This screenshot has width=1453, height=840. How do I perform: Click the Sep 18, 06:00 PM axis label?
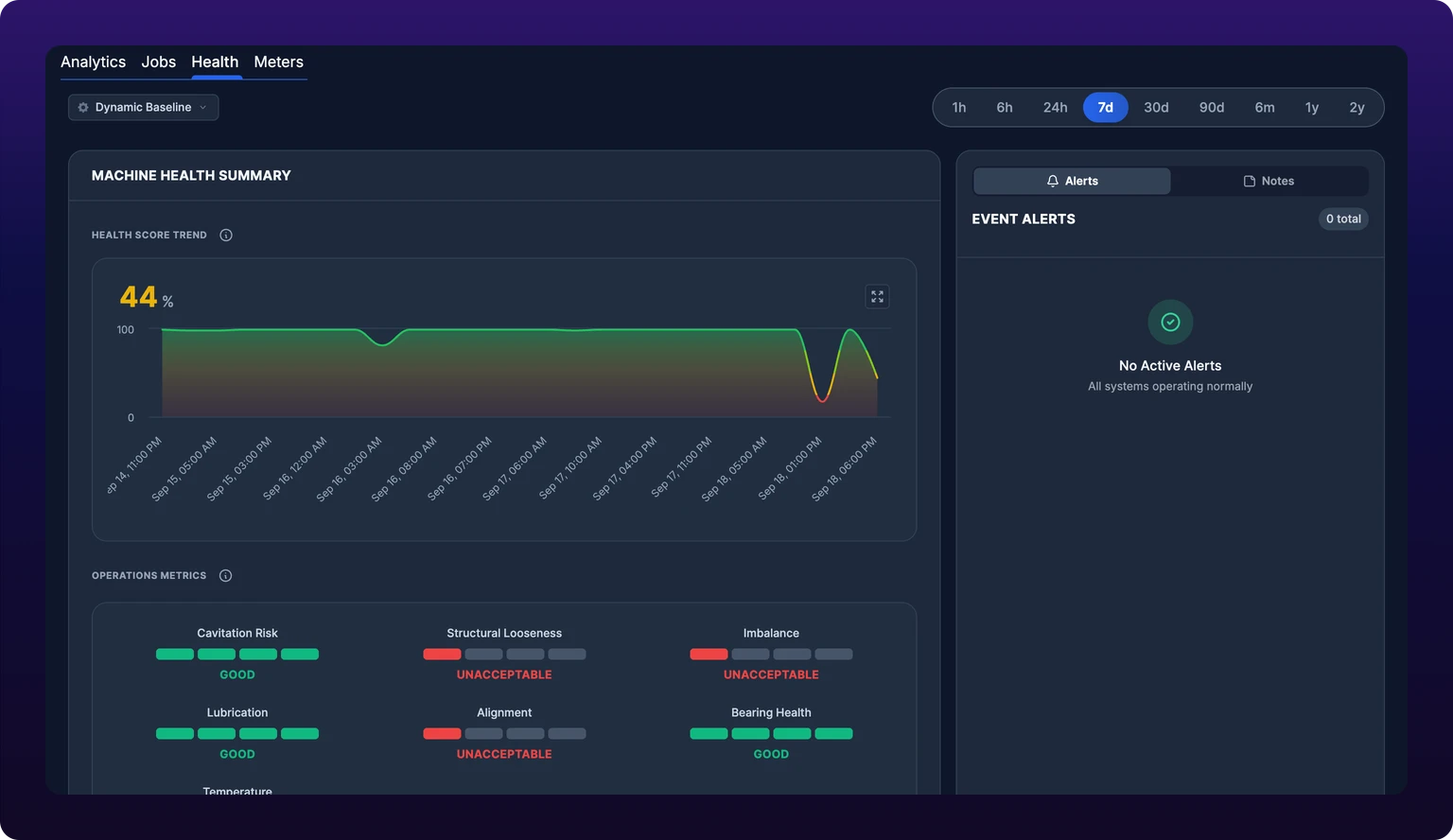coord(845,467)
